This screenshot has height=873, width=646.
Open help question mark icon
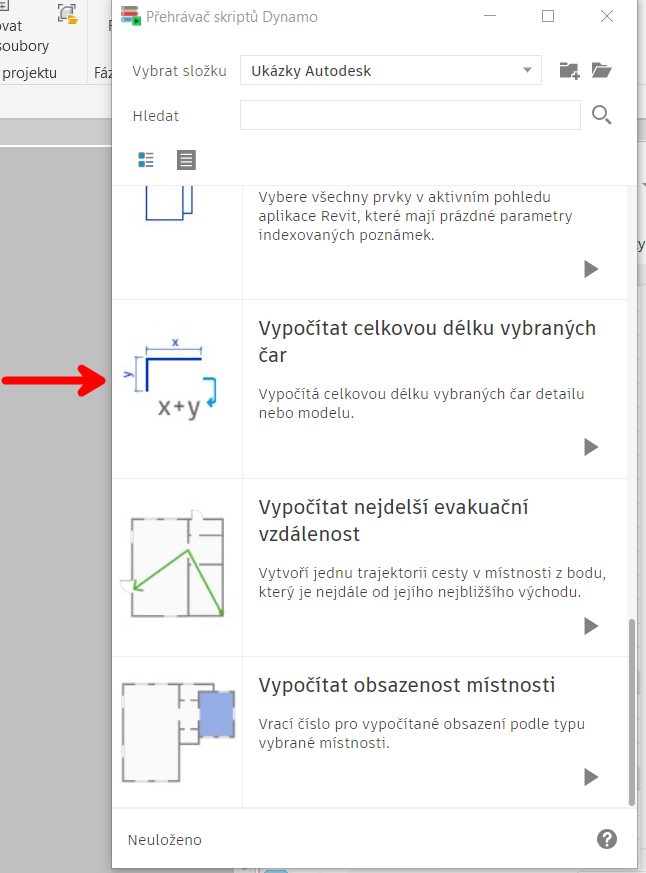click(606, 838)
